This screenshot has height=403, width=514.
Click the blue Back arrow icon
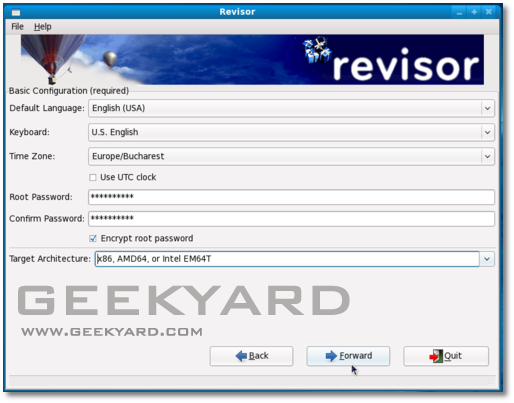coord(241,356)
